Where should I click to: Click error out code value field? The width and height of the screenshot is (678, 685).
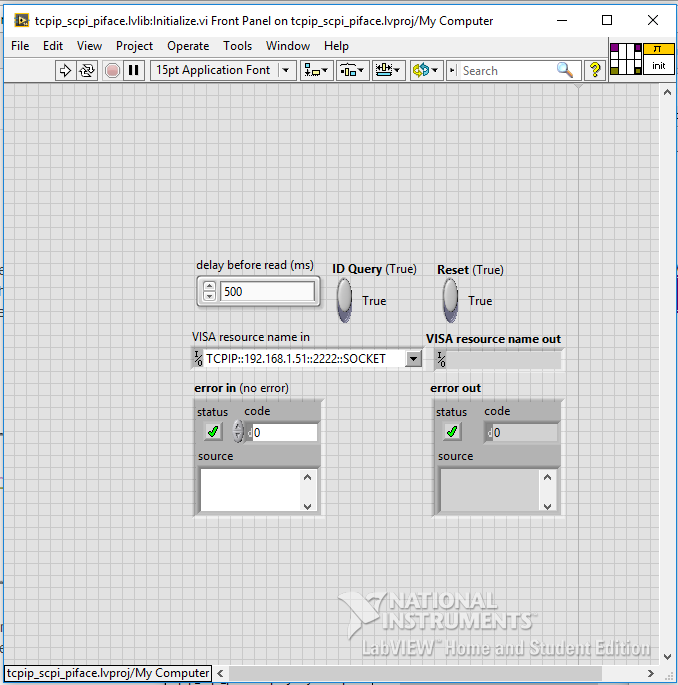(525, 432)
